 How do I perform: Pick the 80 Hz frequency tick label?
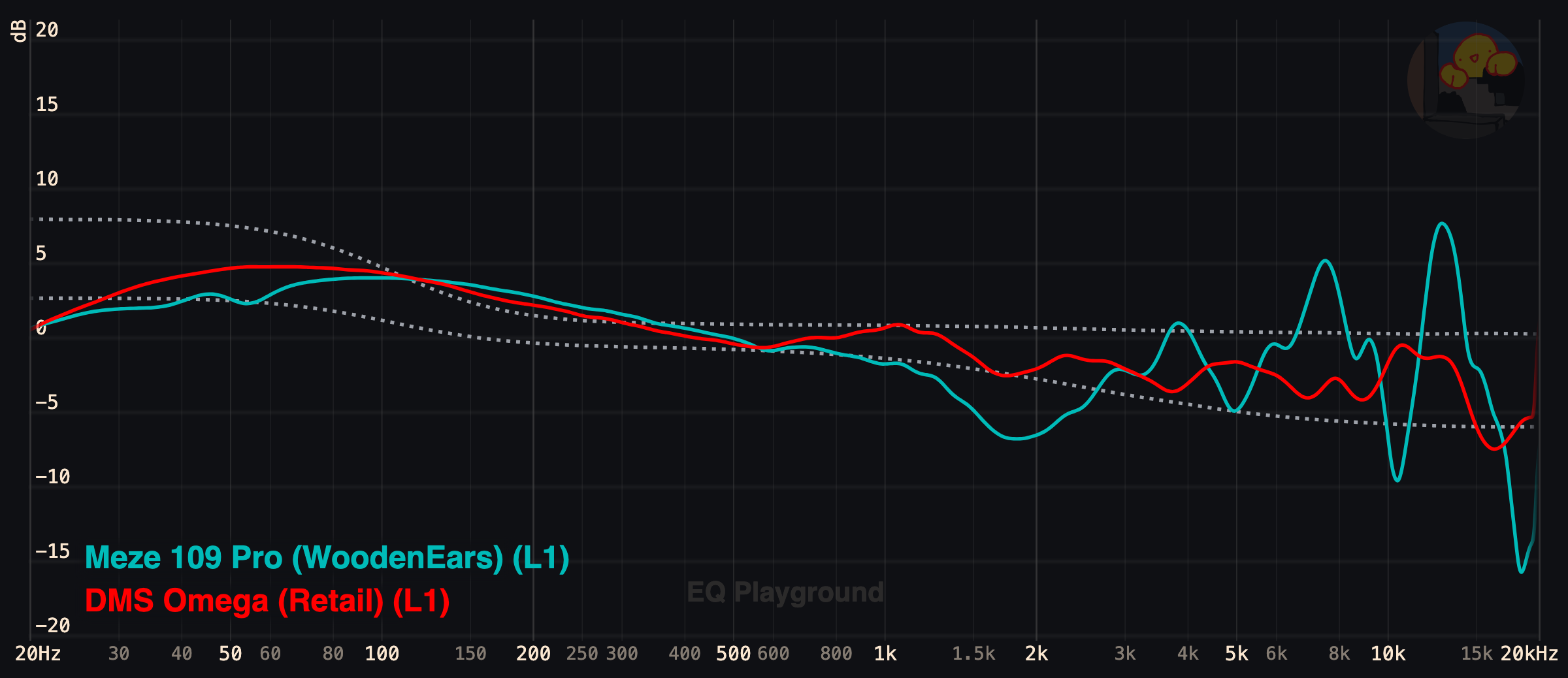(333, 654)
